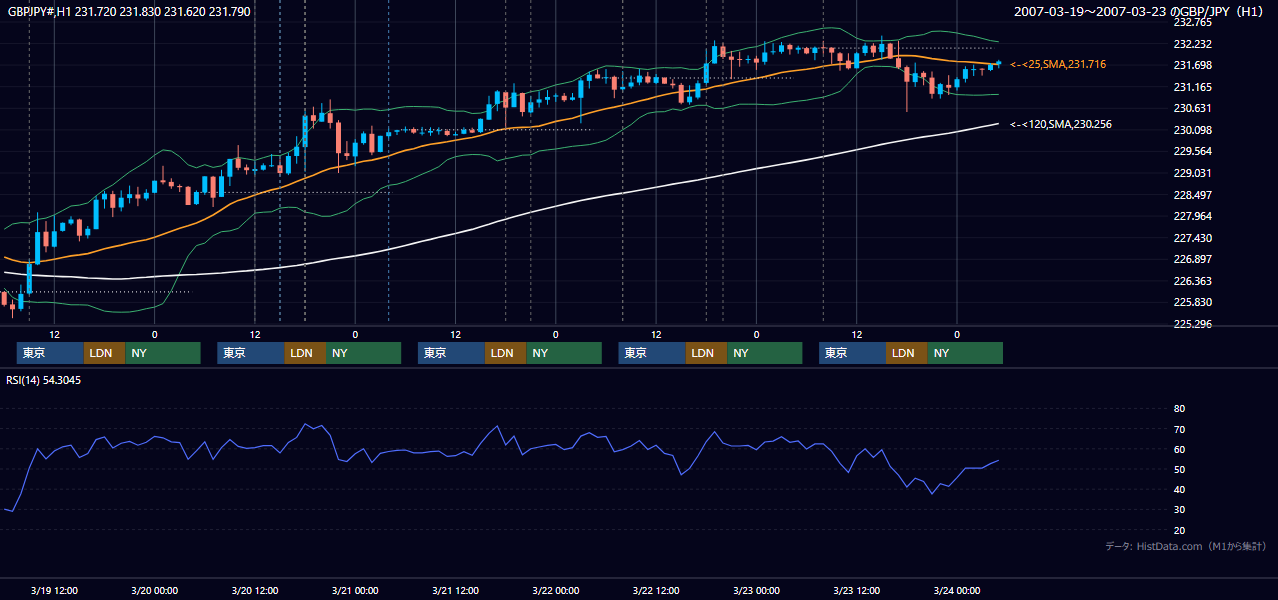The height and width of the screenshot is (600, 1278).
Task: Click price axis value 231.165
Action: [x=1192, y=87]
